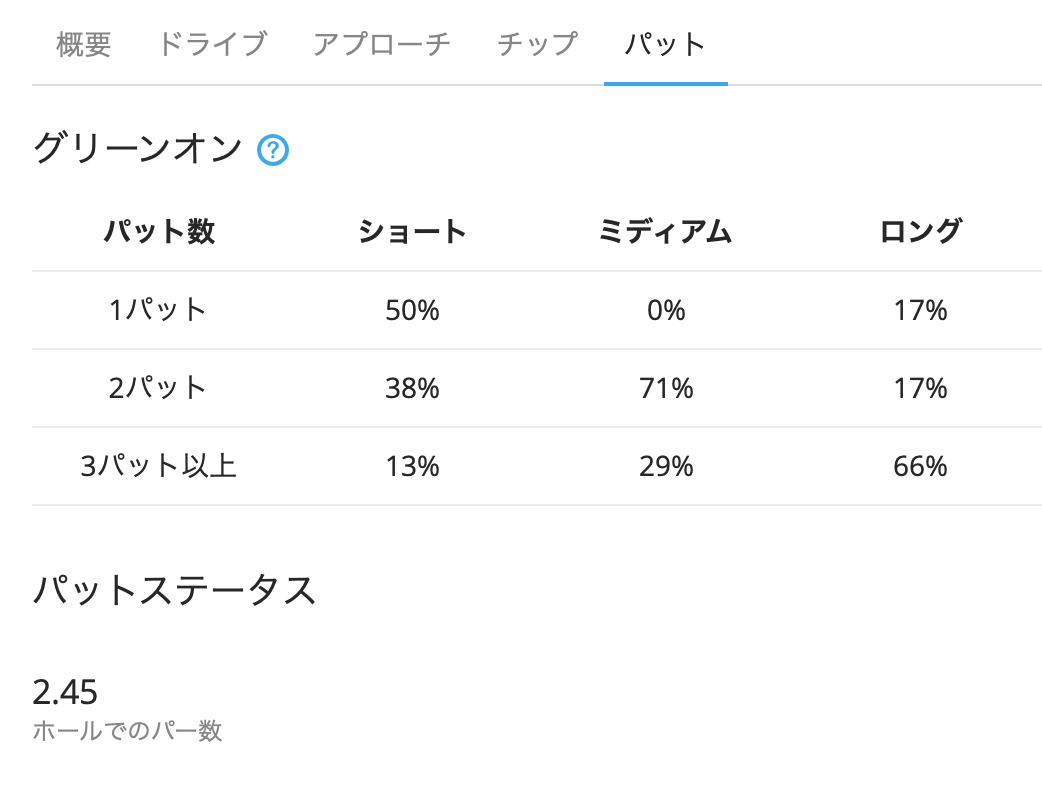Go to the チップ tab
The width and height of the screenshot is (1042, 804).
538,45
